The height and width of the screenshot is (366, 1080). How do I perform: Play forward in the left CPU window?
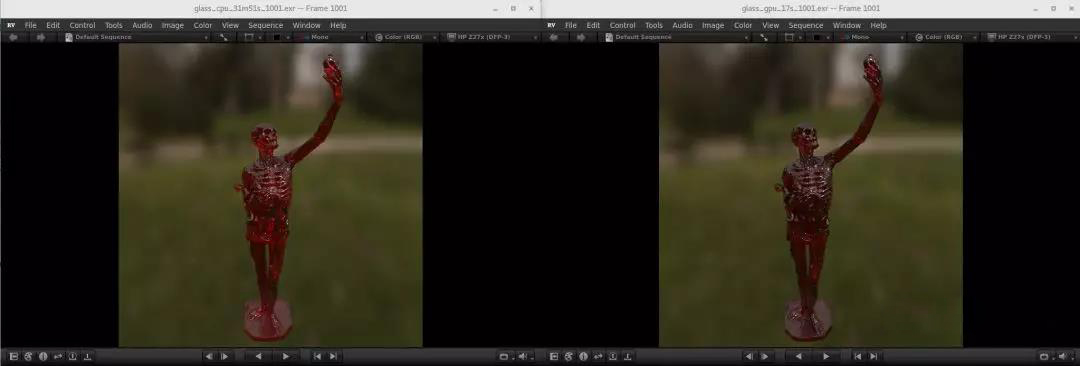285,356
